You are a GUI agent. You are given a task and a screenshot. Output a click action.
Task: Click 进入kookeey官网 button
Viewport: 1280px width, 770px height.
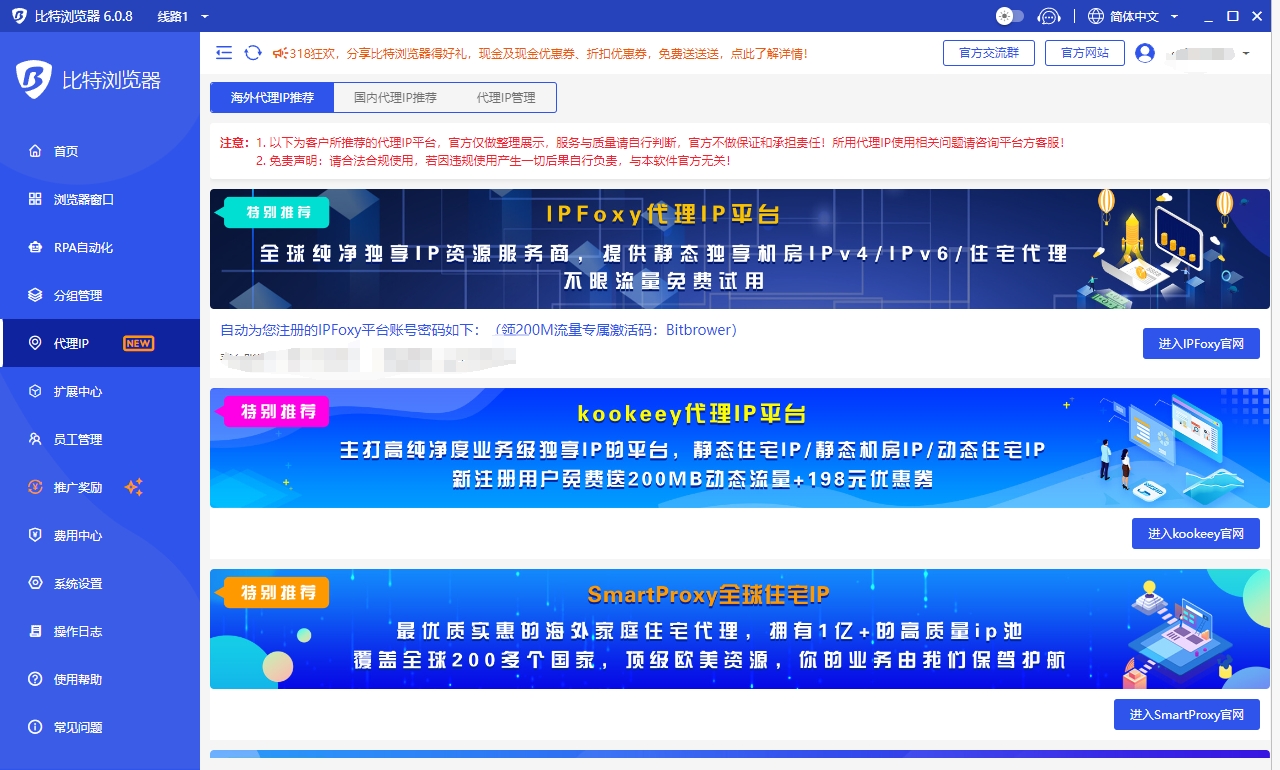1196,533
